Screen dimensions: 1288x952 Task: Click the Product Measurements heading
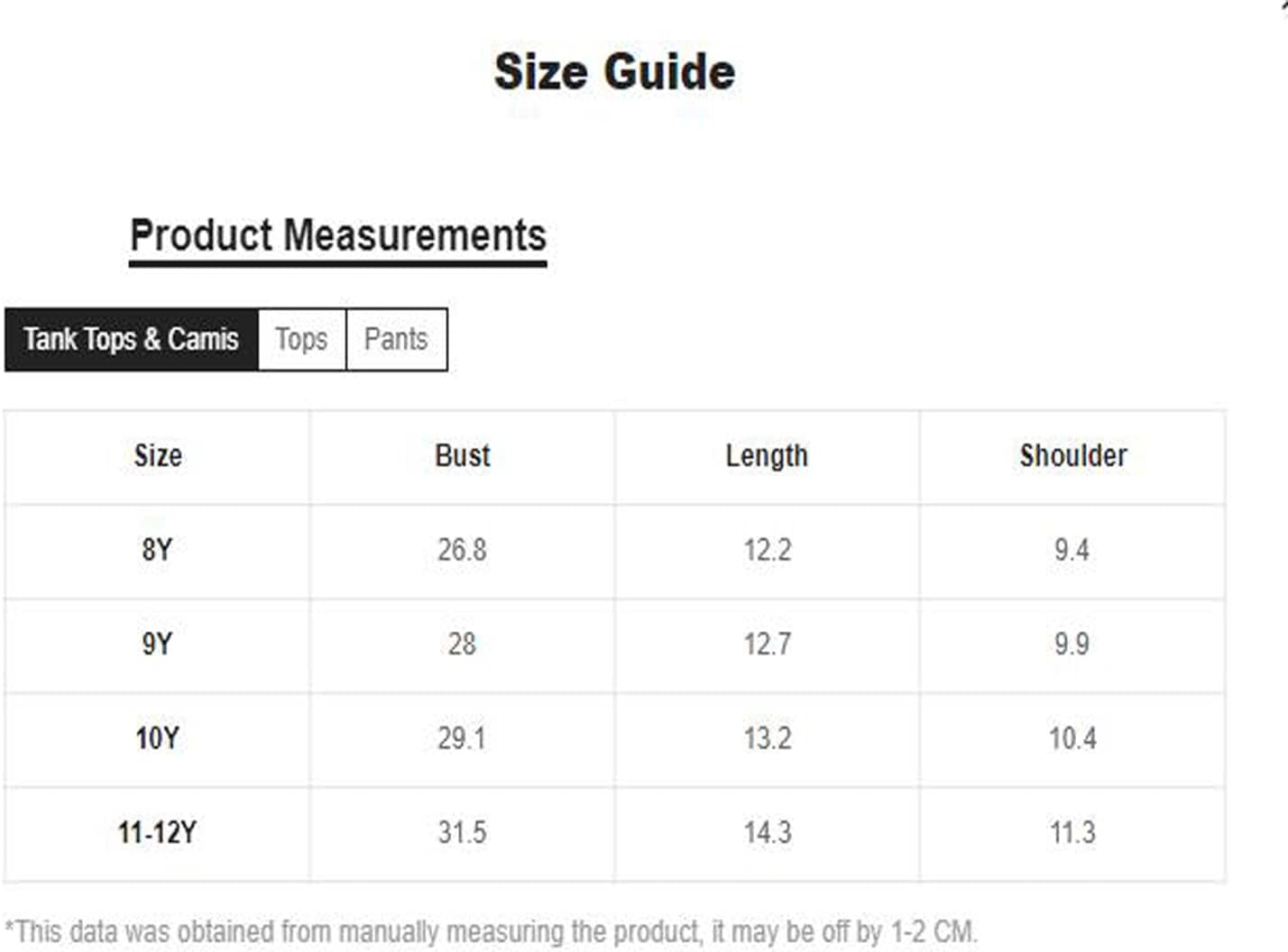(x=338, y=236)
